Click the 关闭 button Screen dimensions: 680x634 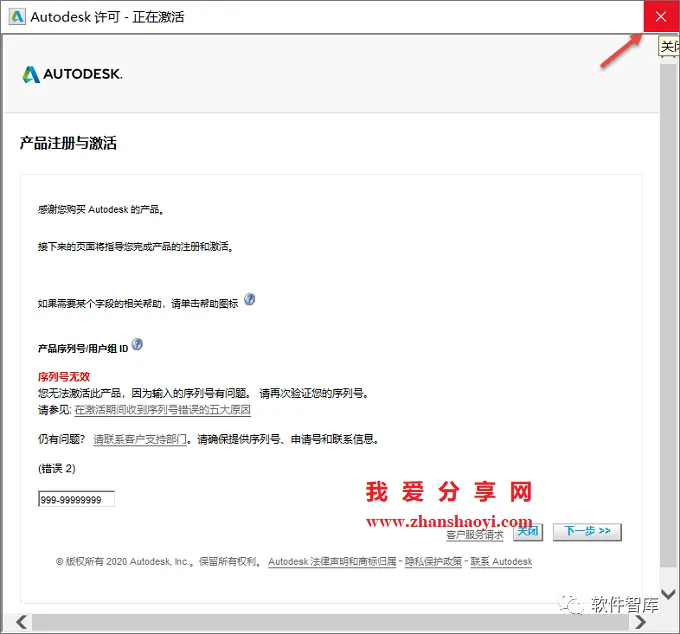point(528,532)
